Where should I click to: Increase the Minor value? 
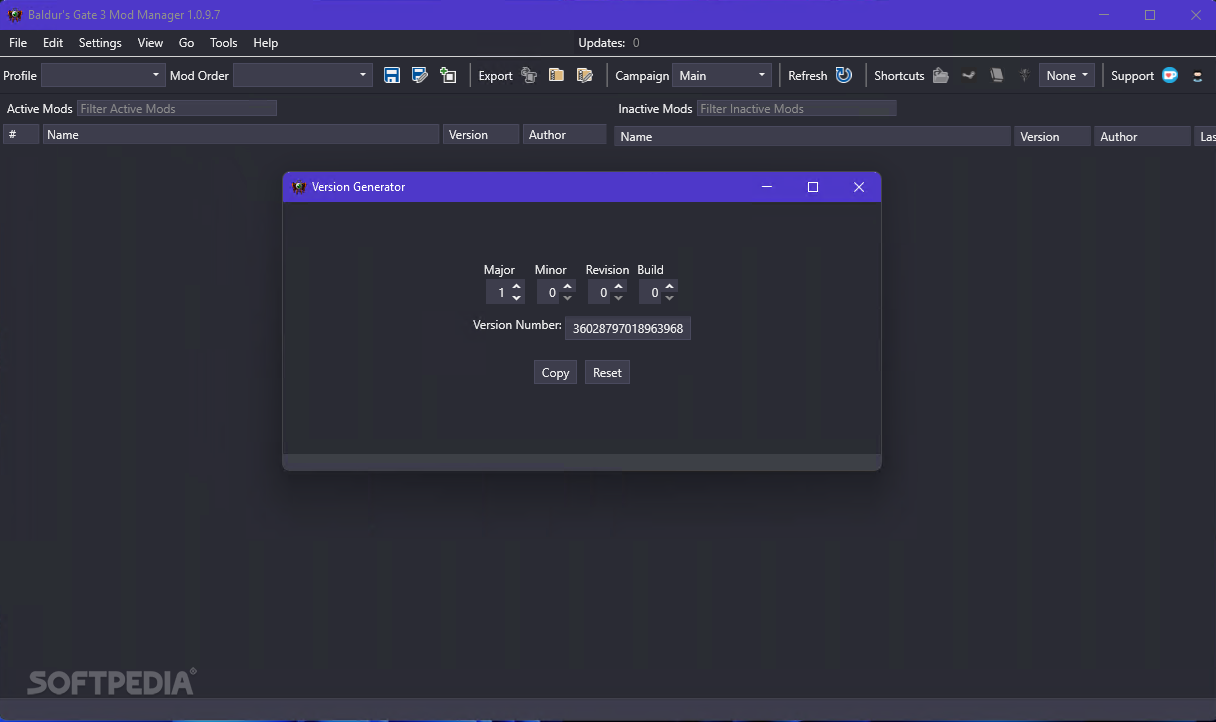click(x=568, y=286)
